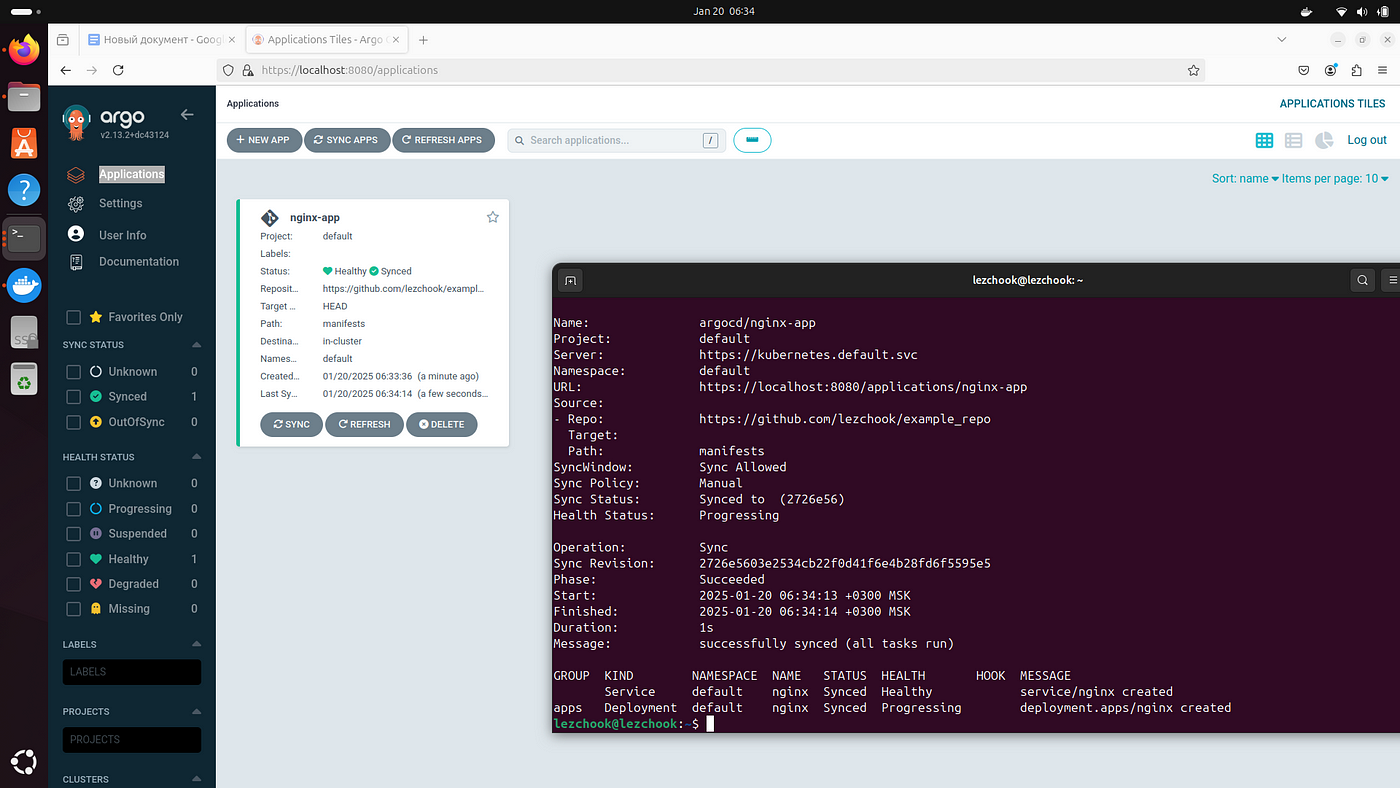Sync nginx-app with the SYNC button
The image size is (1400, 788).
click(290, 424)
